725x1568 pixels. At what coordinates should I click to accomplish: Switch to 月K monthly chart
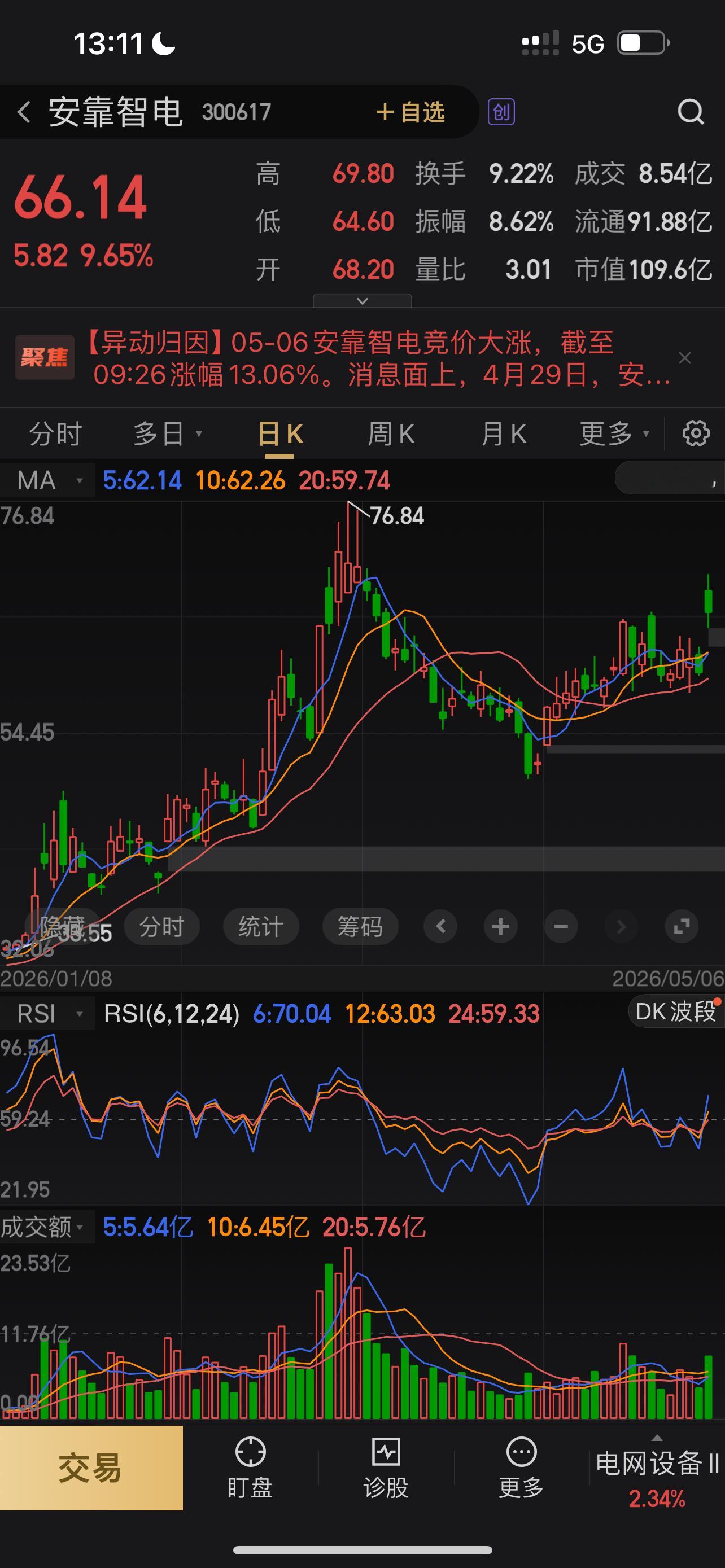504,434
